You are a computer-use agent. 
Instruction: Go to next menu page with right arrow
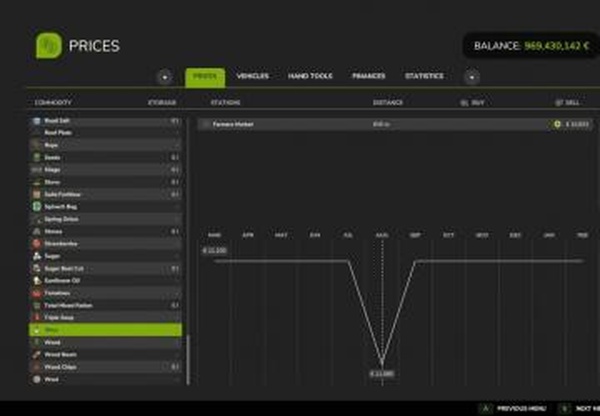pos(472,77)
